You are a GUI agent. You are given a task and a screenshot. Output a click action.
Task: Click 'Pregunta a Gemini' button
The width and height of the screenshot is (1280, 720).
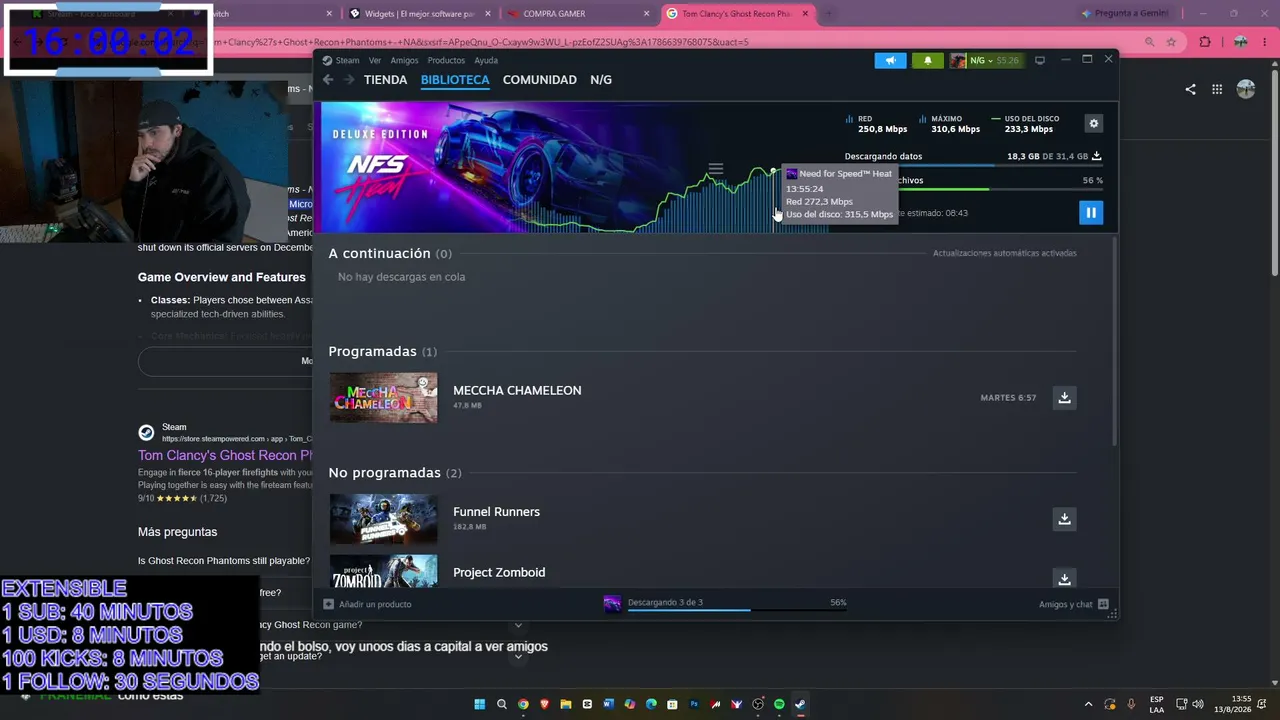click(1125, 14)
